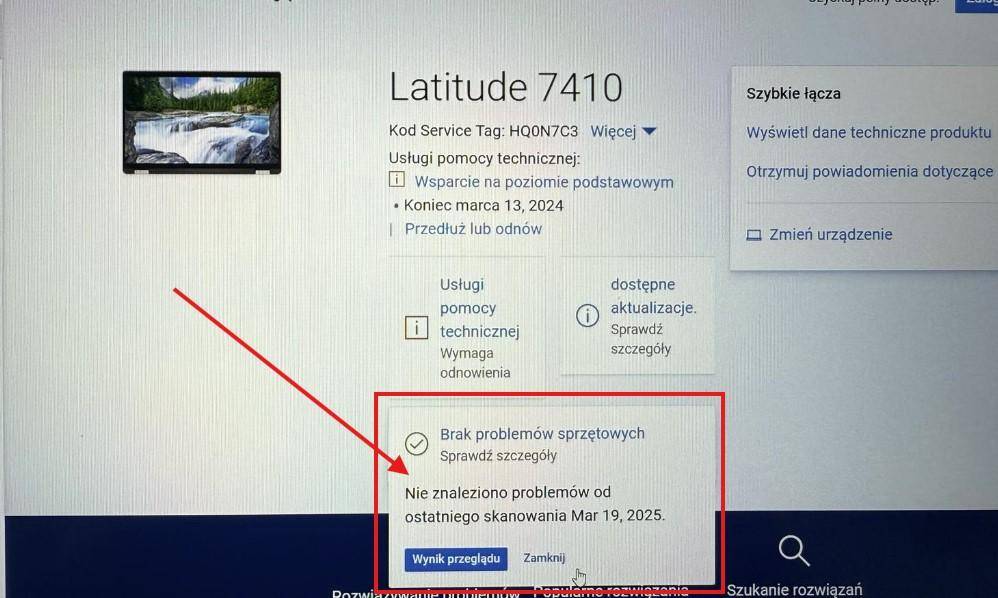Open the Więcej link near Service Tag
This screenshot has height=598, width=998.
point(613,131)
